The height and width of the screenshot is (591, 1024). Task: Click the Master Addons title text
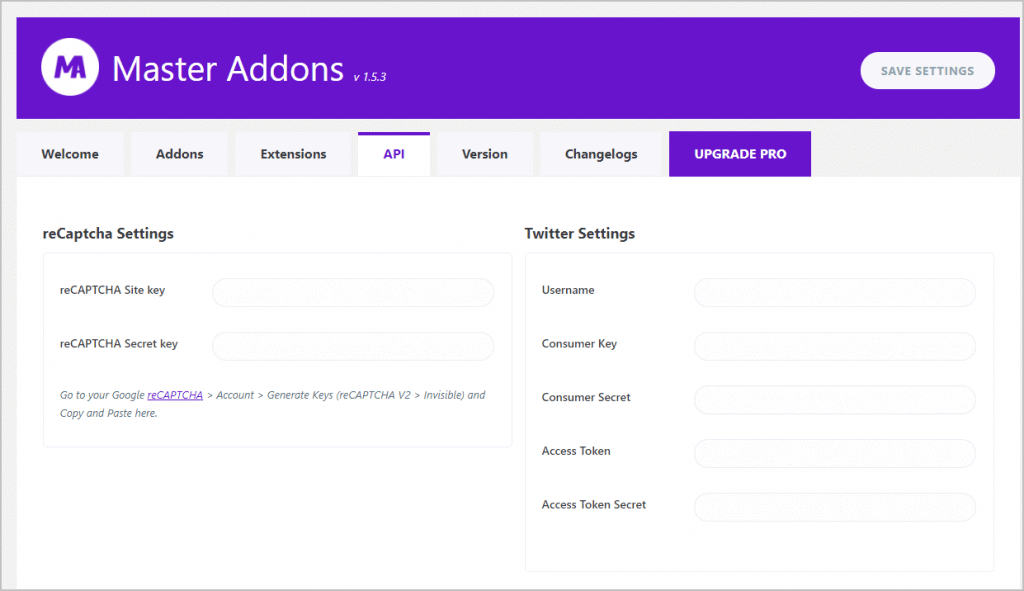point(228,69)
